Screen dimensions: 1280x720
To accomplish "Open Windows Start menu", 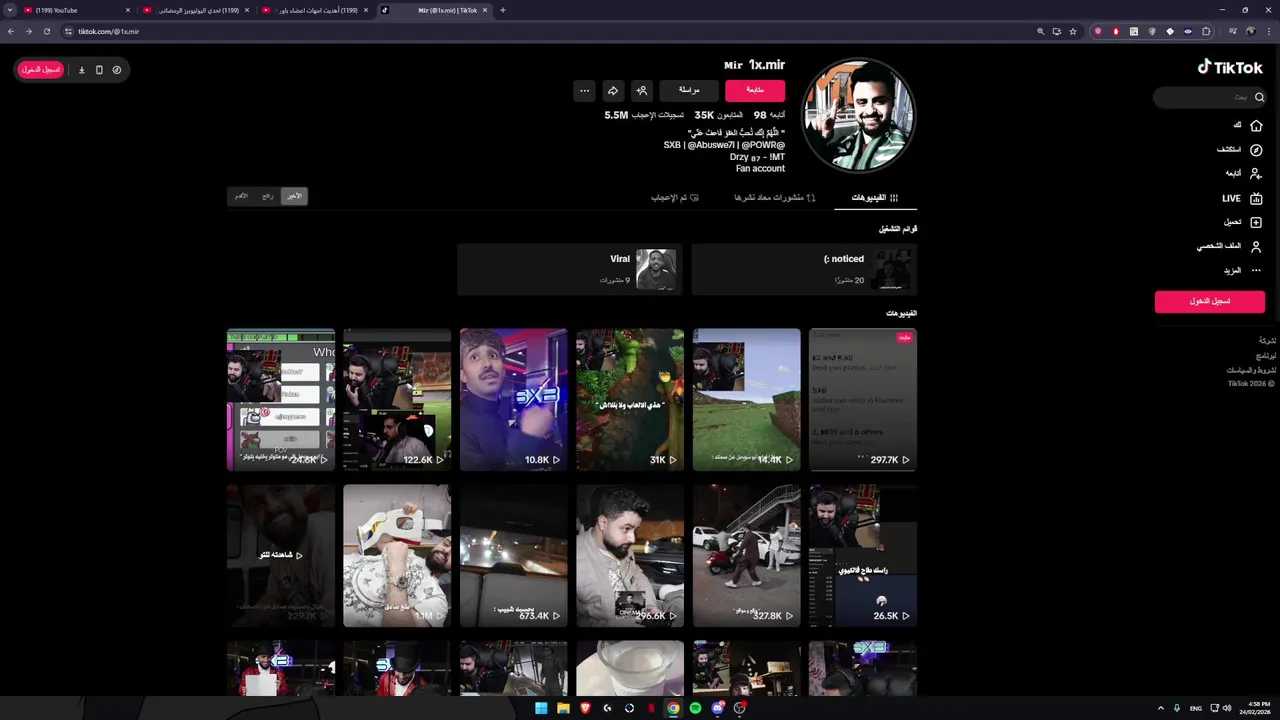I will point(541,708).
